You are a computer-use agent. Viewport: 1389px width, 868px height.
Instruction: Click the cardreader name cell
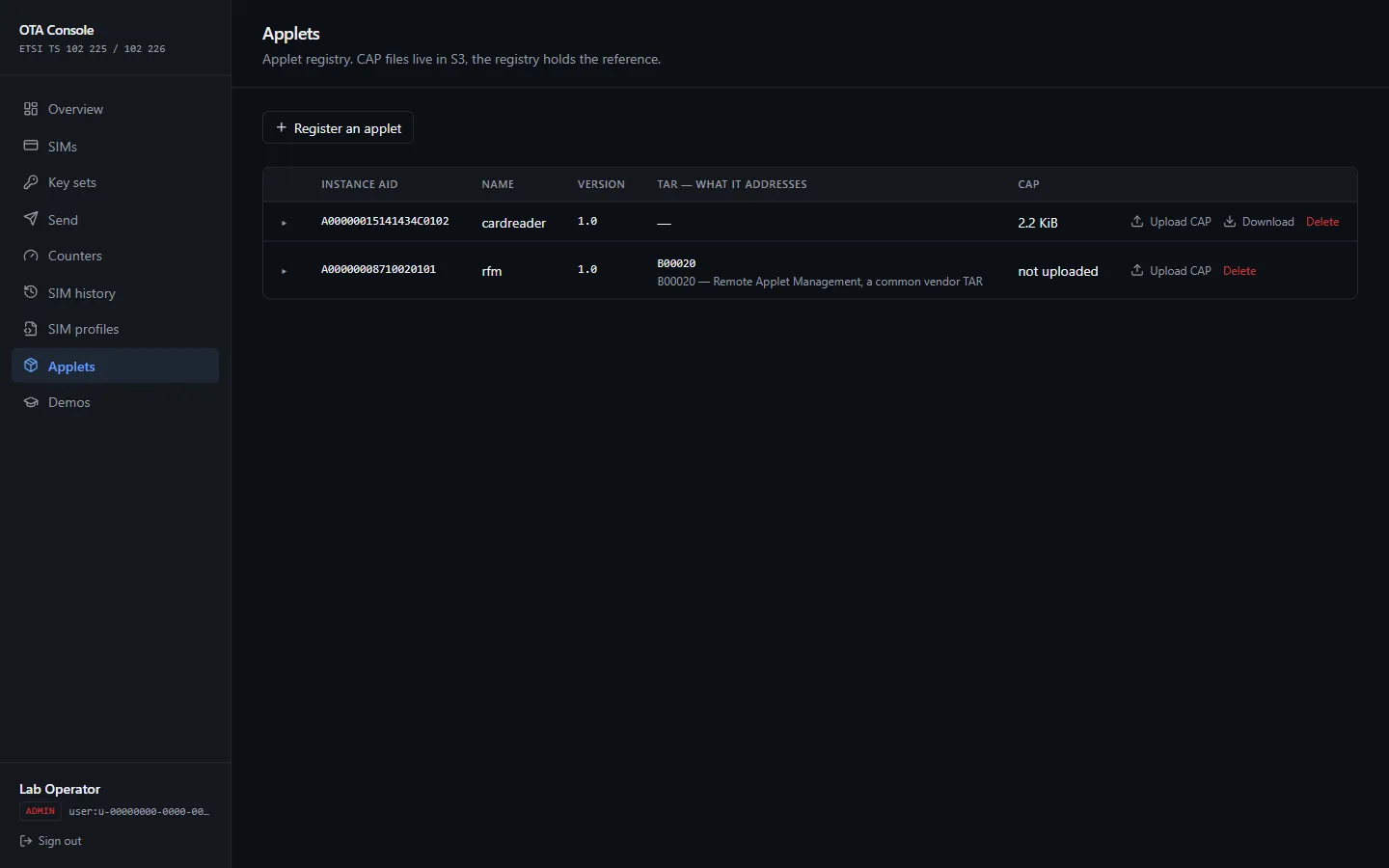click(514, 223)
